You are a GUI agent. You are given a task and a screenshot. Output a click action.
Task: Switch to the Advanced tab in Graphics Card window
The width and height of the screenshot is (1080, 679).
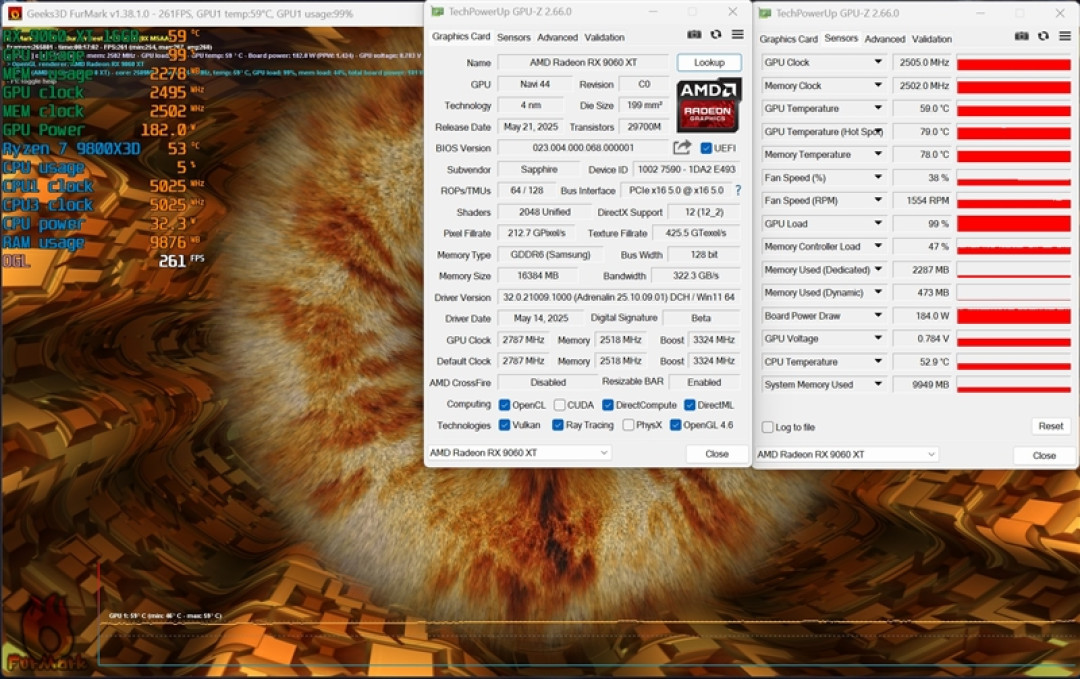coord(557,37)
